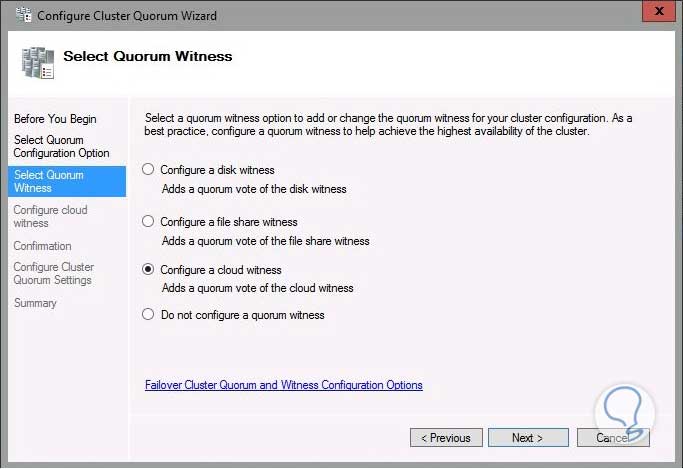Open Select Quorum Configuration Option step
The height and width of the screenshot is (469, 683).
click(x=61, y=147)
